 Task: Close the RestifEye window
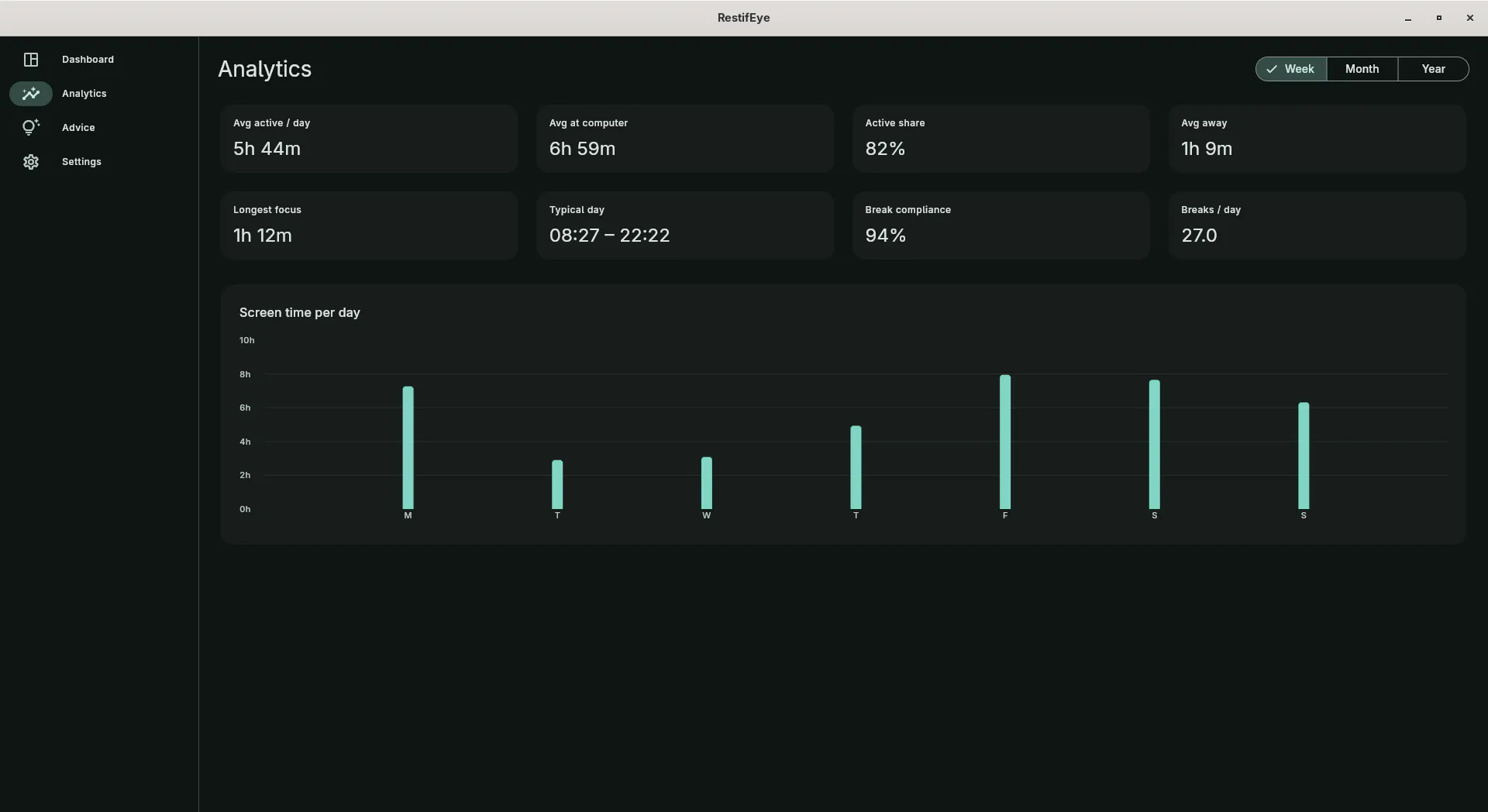point(1469,18)
